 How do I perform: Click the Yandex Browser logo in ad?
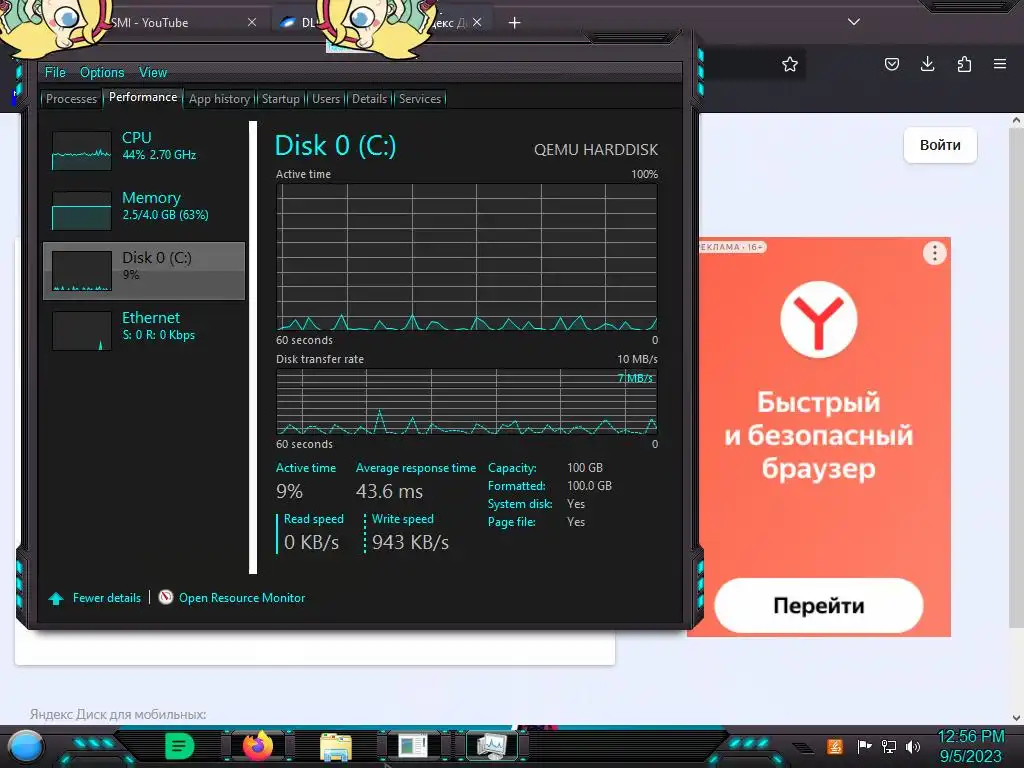tap(819, 319)
